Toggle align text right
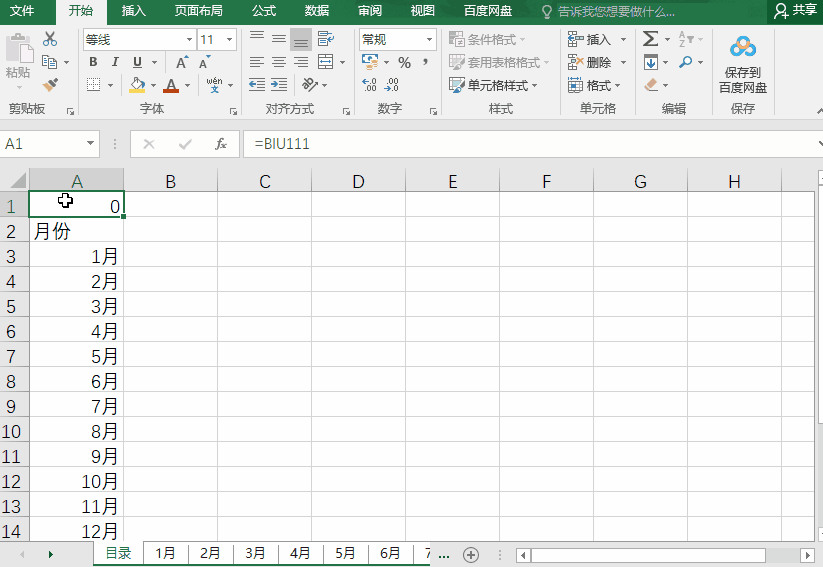The height and width of the screenshot is (567, 823). click(301, 62)
